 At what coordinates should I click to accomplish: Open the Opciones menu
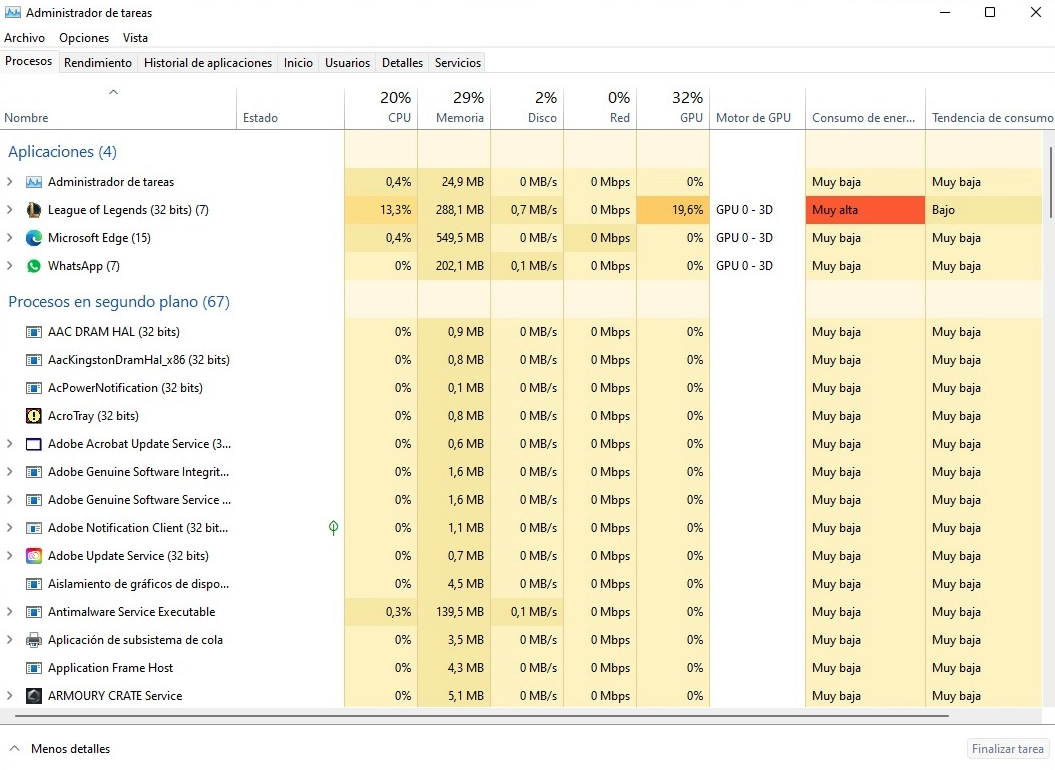tap(83, 38)
